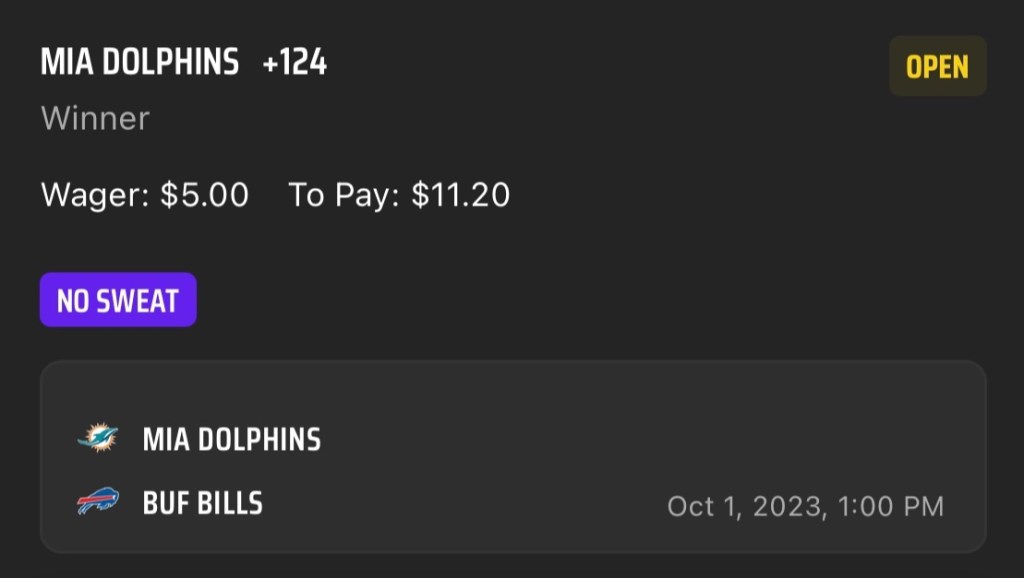The width and height of the screenshot is (1024, 578).
Task: Open MIA DOLPHINS team in matchup card
Action: click(232, 439)
